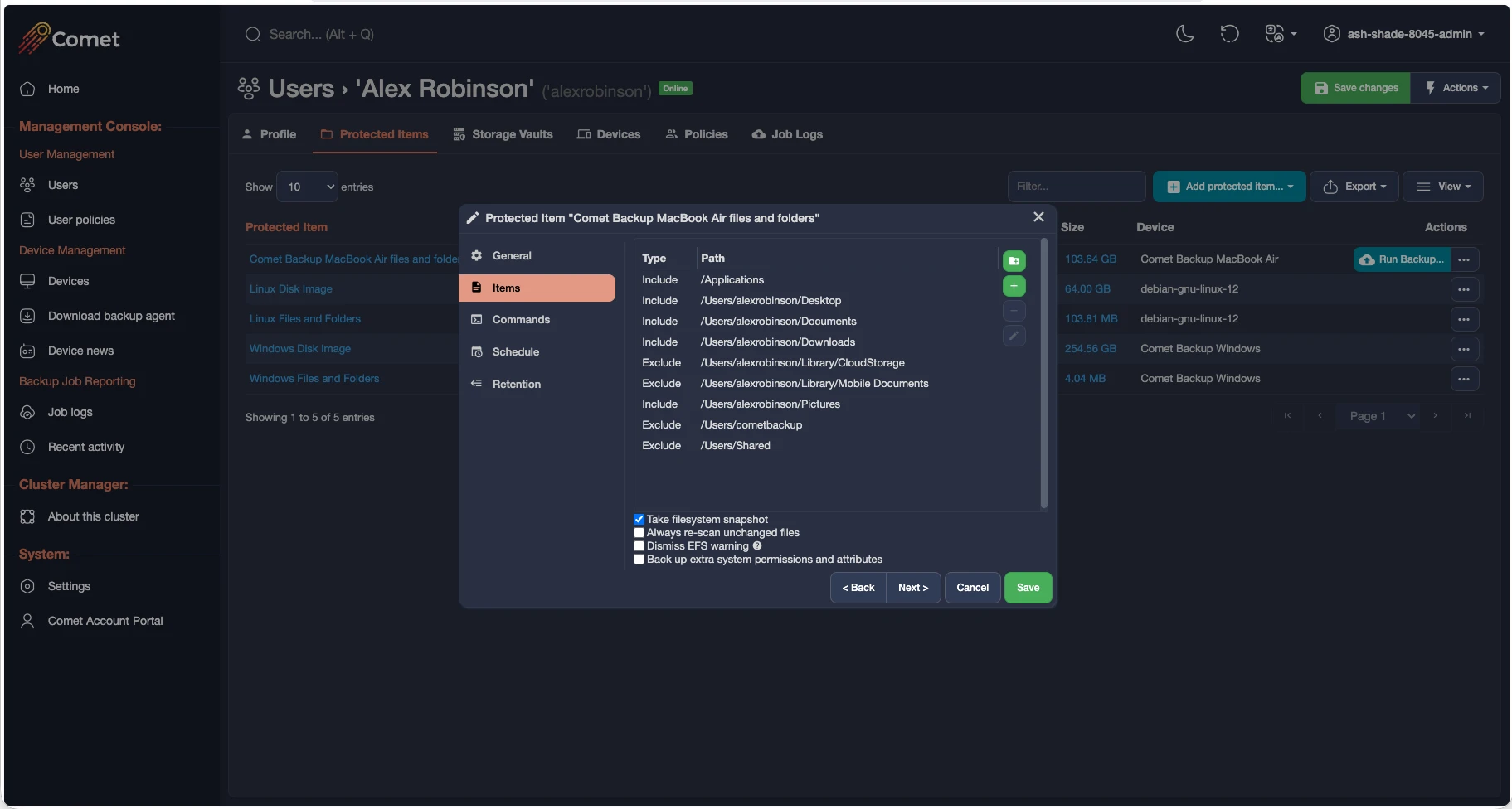Screen dimensions: 1512x809
Task: Click the pencil edit path icon
Action: tap(1014, 336)
